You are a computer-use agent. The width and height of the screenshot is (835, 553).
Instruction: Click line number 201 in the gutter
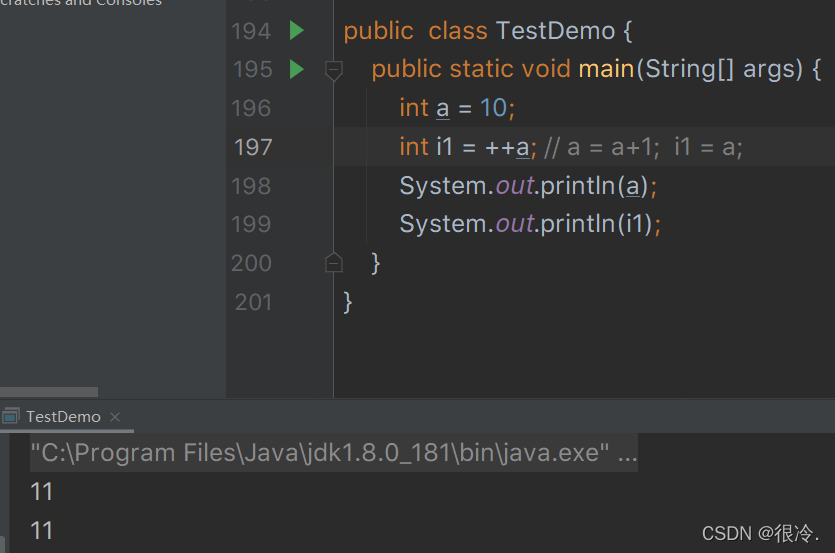(253, 302)
